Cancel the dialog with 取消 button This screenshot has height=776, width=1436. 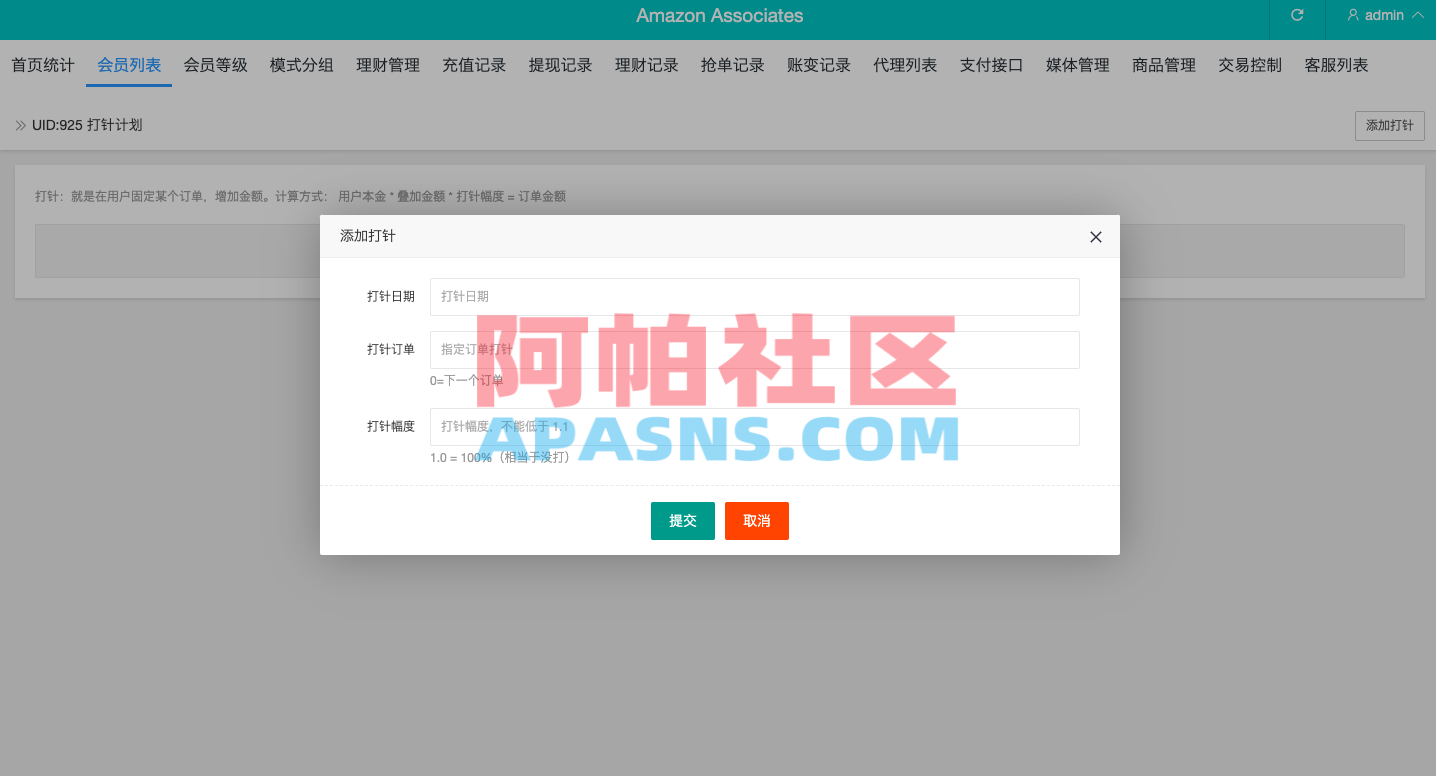pyautogui.click(x=757, y=521)
